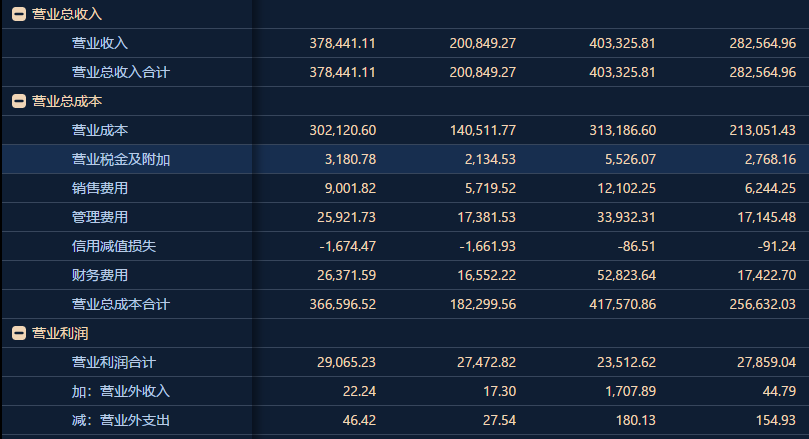809x439 pixels.
Task: Select the 加:营业外收入 row label
Action: click(121, 391)
